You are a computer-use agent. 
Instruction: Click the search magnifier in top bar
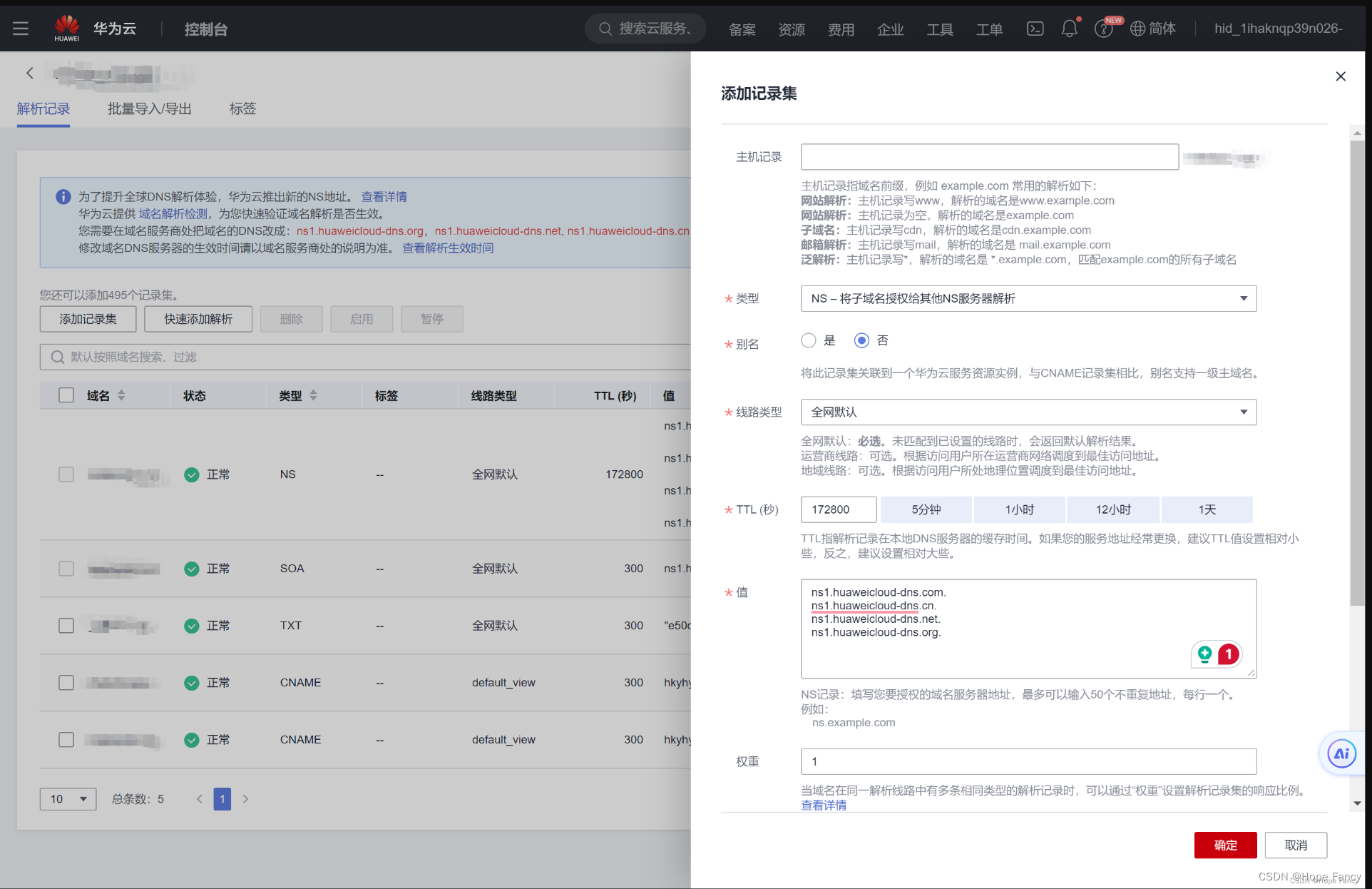click(605, 29)
